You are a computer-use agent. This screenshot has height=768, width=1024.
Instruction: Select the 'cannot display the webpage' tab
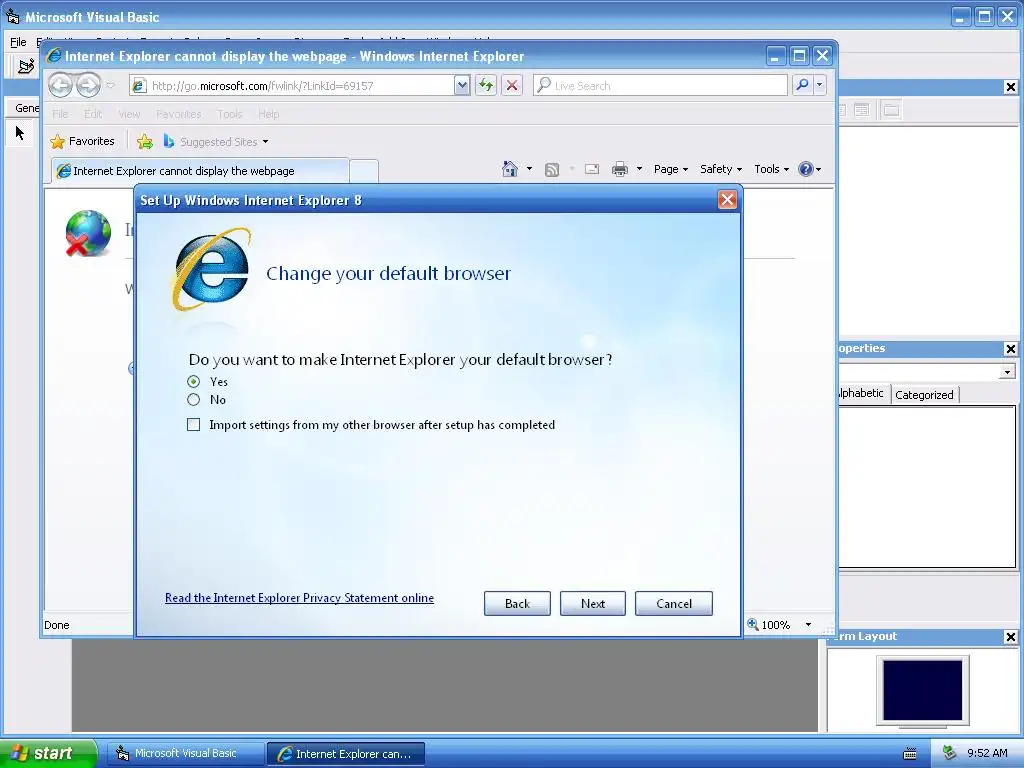(200, 171)
